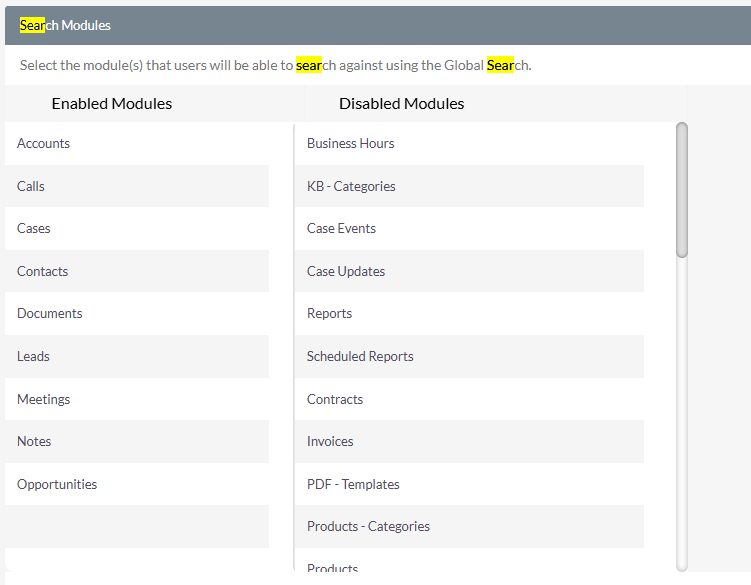The width and height of the screenshot is (751, 585).
Task: Pick KB - Categories disabled module
Action: (469, 186)
